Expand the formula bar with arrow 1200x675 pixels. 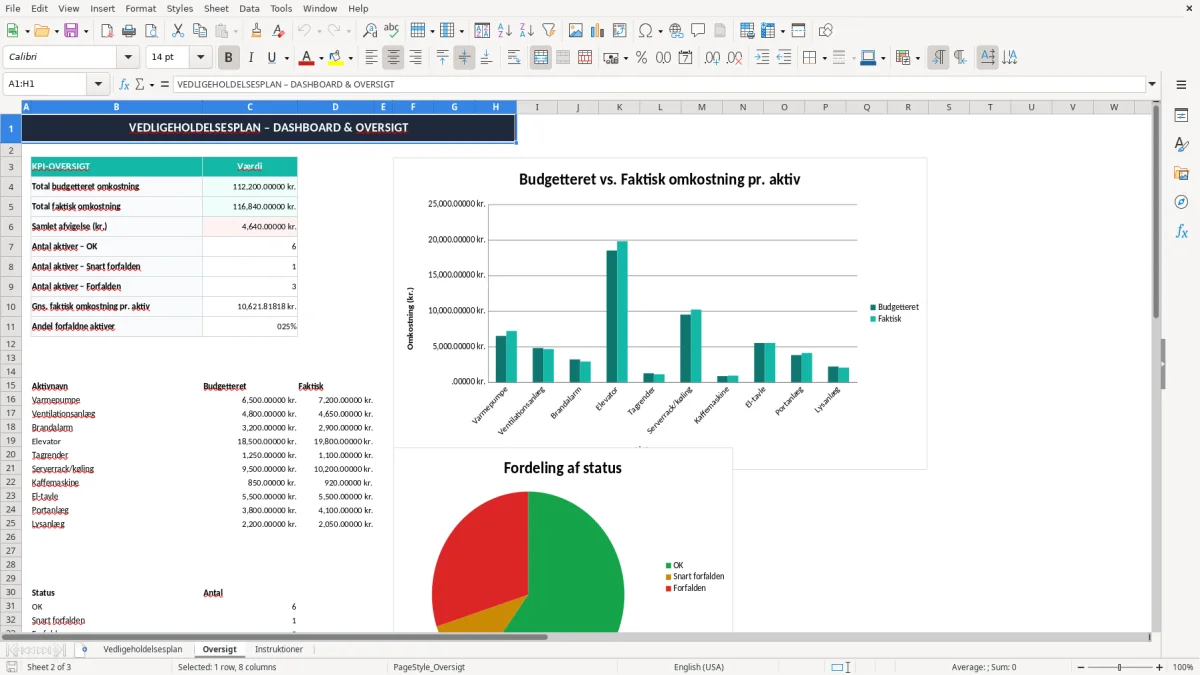[1152, 85]
